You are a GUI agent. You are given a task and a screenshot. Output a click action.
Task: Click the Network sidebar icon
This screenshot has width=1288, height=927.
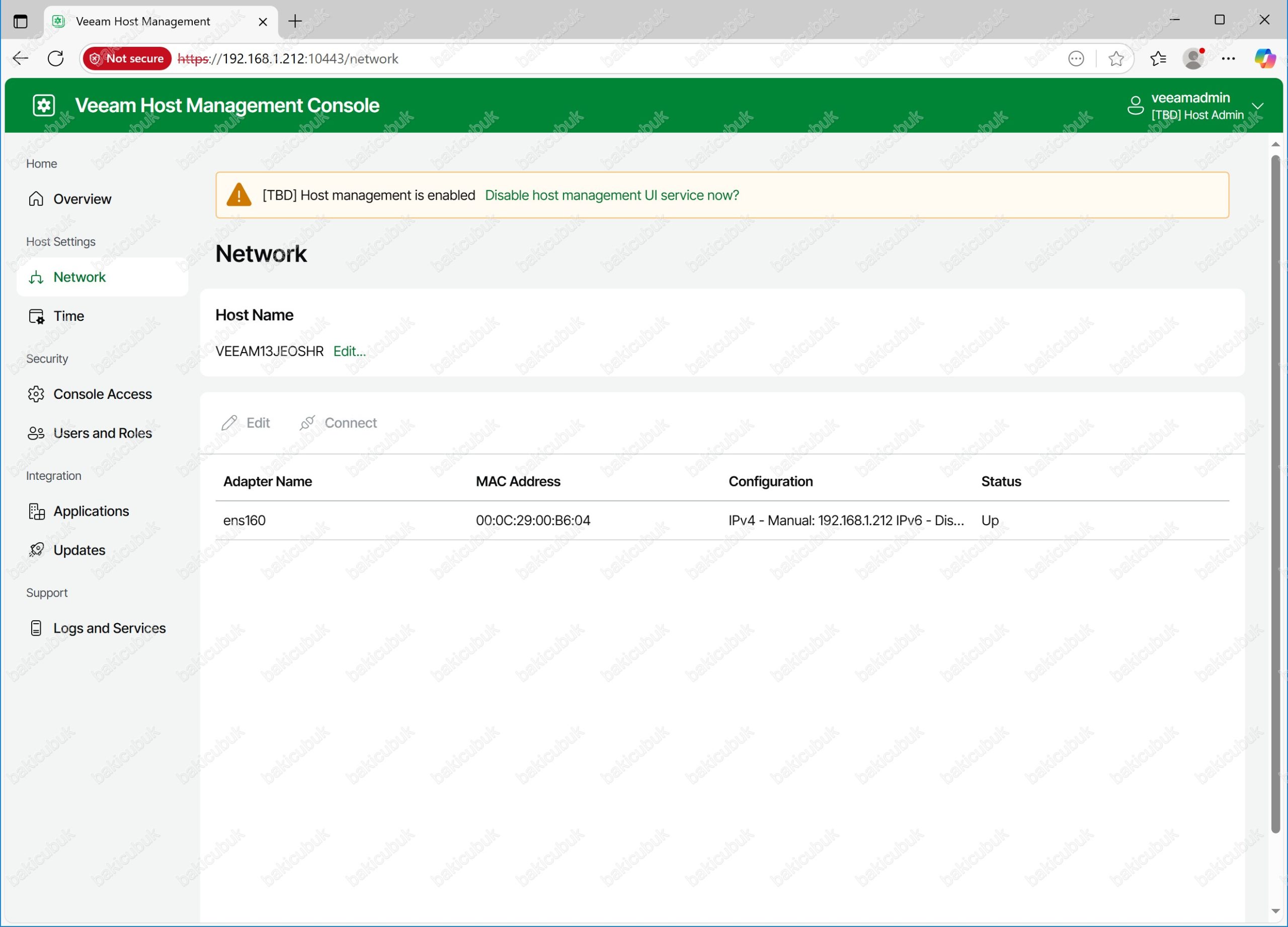tap(36, 277)
